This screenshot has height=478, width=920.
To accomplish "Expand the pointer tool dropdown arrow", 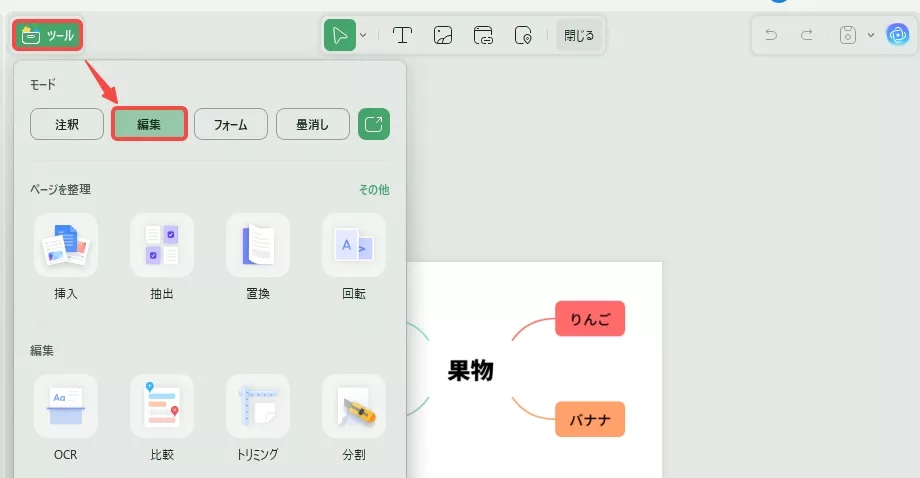I will coord(363,35).
